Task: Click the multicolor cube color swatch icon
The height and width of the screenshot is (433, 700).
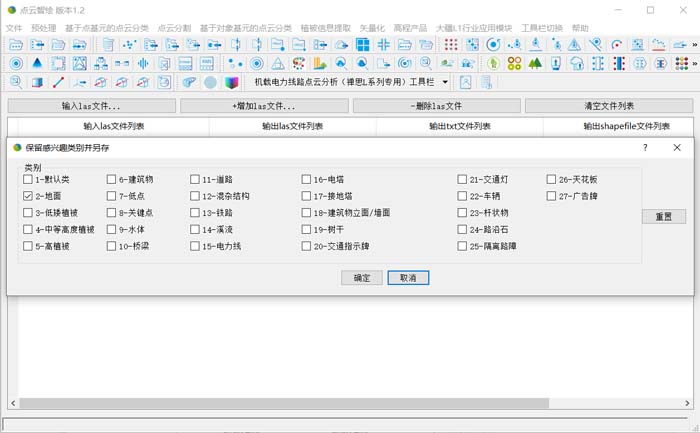Action: [232, 82]
